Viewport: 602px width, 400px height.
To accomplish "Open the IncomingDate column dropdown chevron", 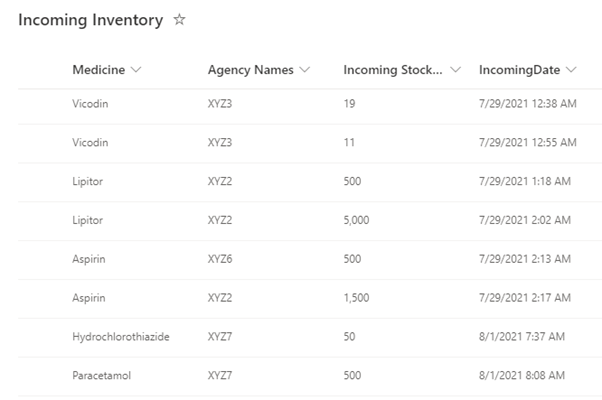I will tap(571, 70).
